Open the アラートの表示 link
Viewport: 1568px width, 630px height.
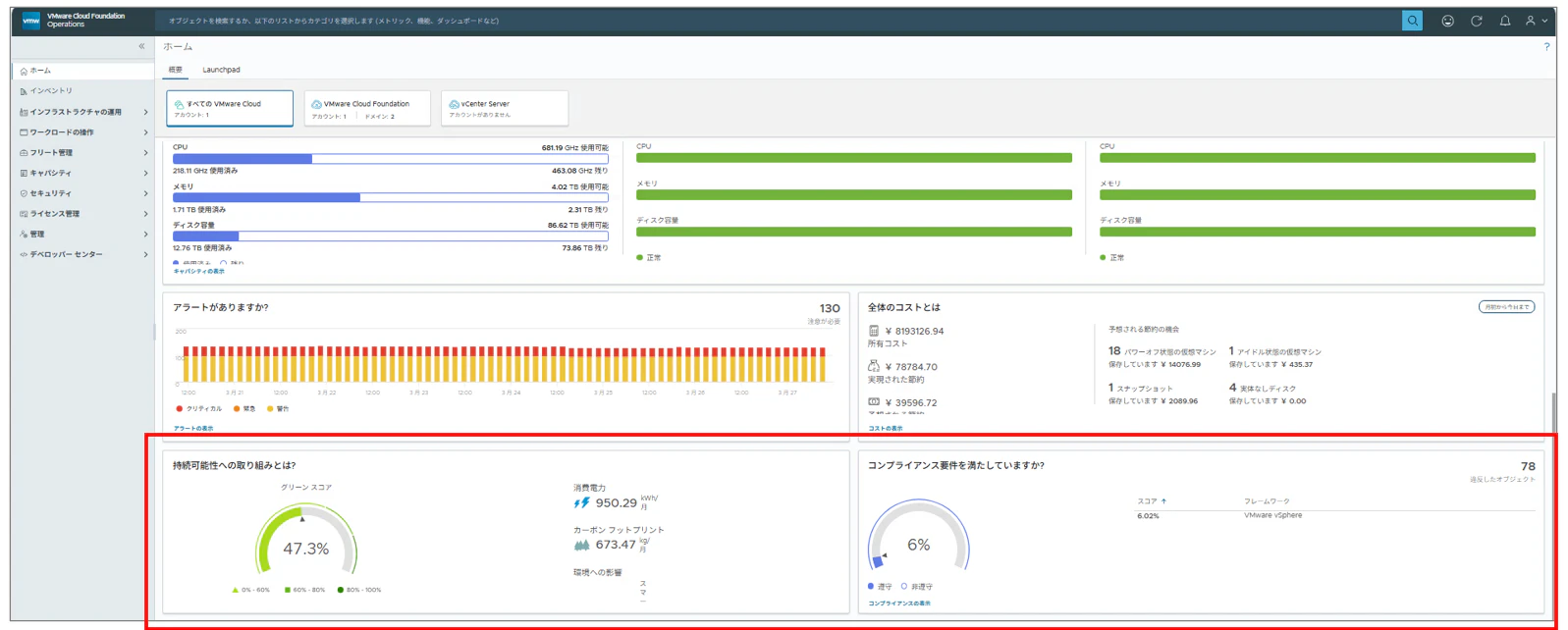point(192,428)
